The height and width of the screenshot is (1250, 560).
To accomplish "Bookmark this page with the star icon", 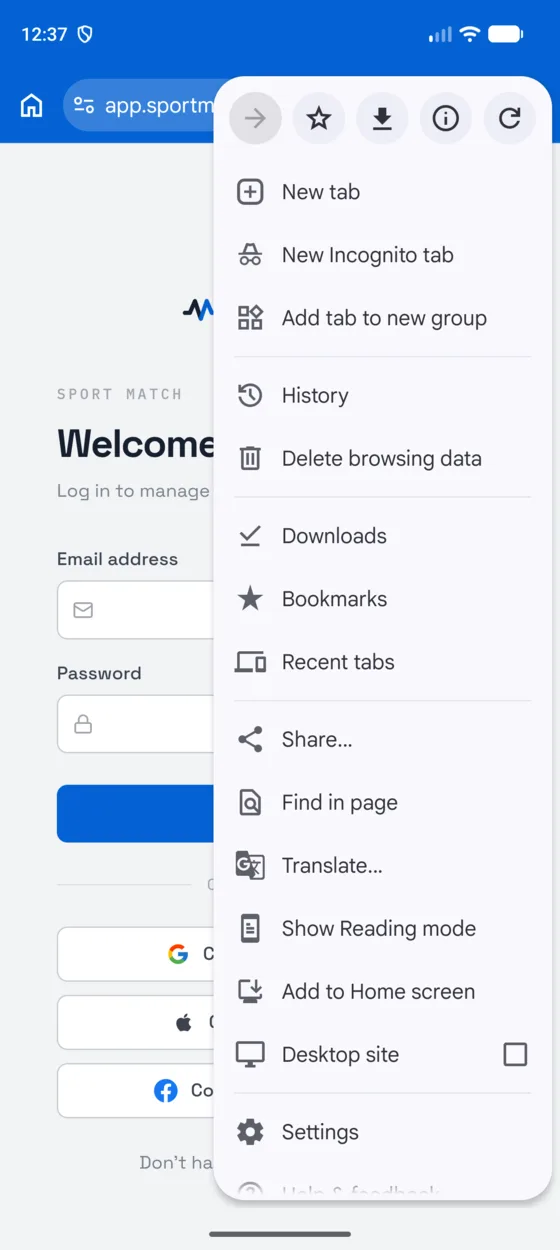I will [x=318, y=119].
